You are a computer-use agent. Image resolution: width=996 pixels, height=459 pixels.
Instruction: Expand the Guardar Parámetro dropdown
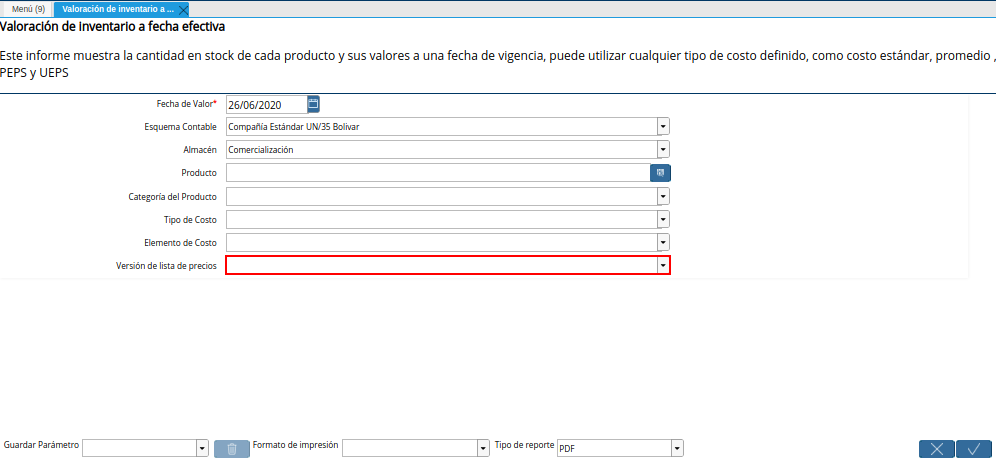[202, 448]
